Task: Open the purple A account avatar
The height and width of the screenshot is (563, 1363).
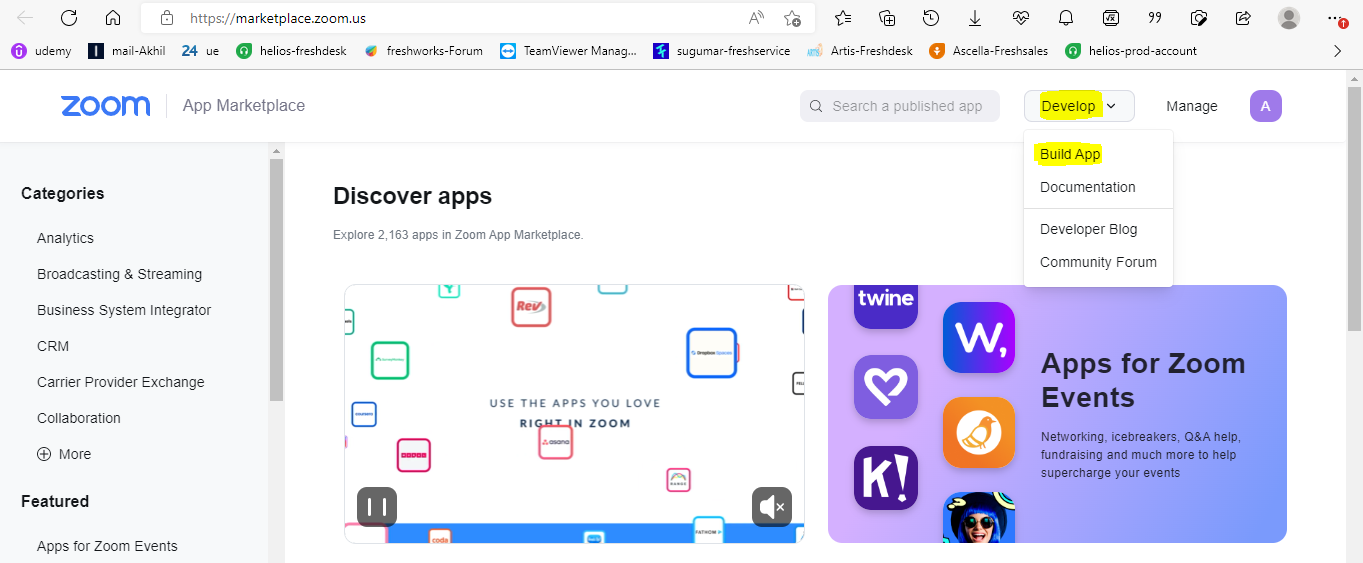Action: tap(1266, 106)
